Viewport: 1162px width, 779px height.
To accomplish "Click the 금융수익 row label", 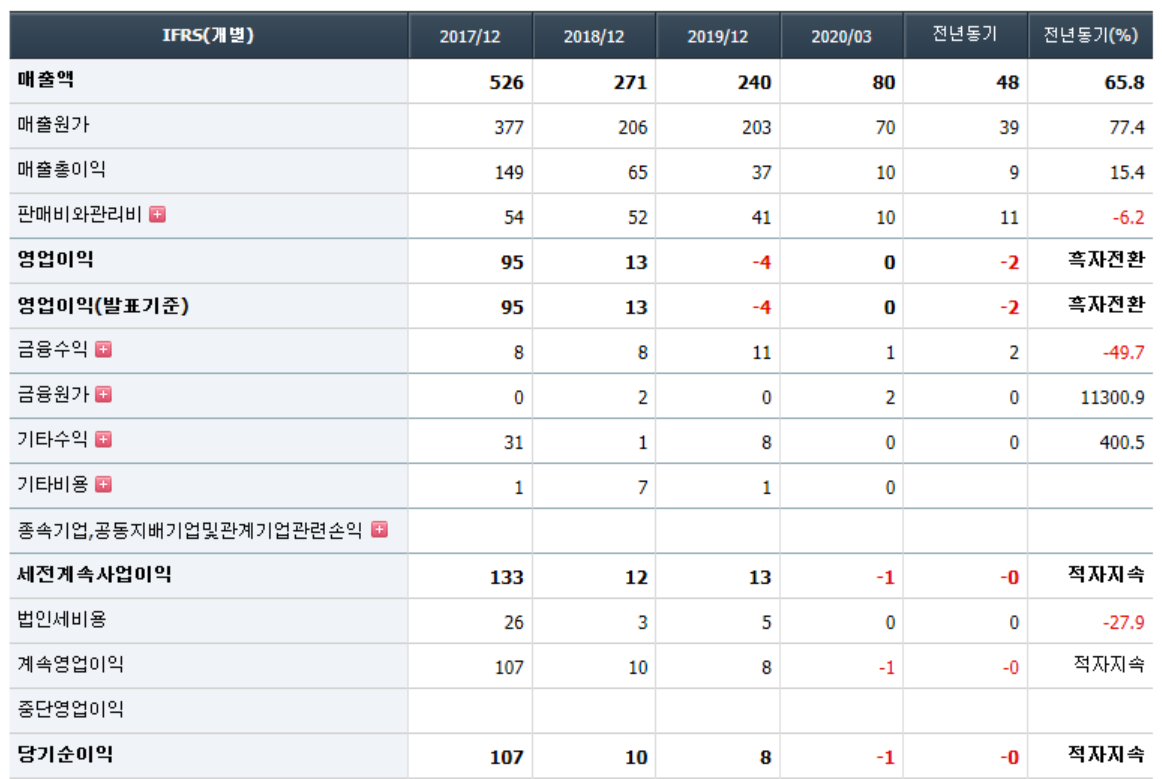I will point(53,349).
